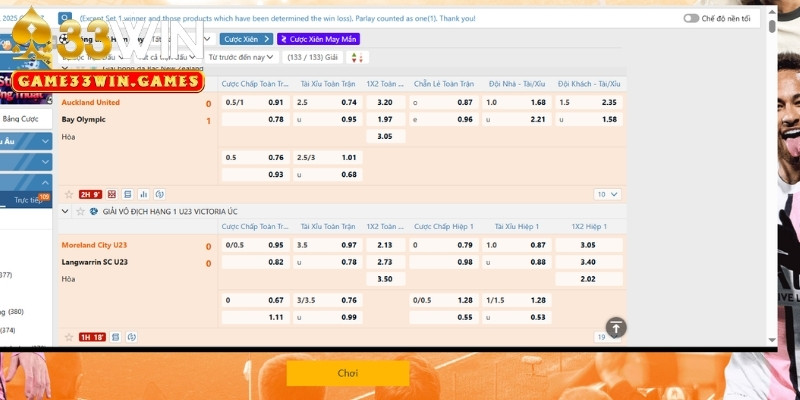Favorite the Victoria U23 league with the star
The height and width of the screenshot is (400, 800).
click(79, 212)
